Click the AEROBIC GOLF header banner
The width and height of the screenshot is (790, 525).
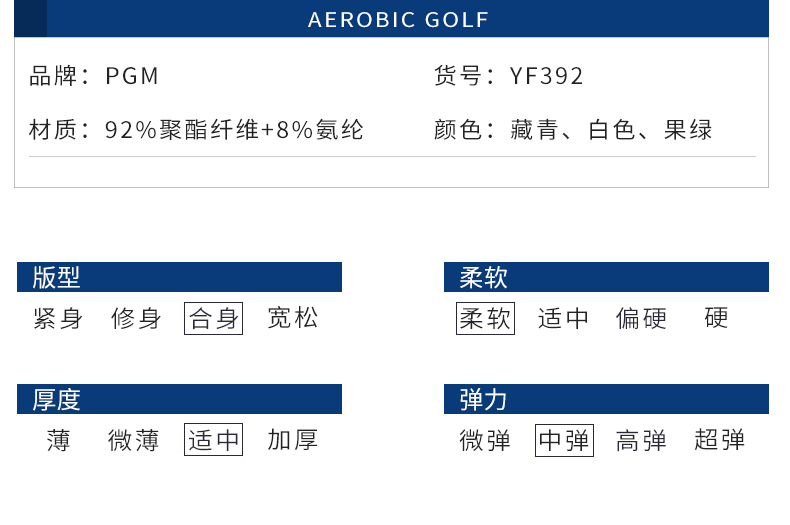pos(391,19)
